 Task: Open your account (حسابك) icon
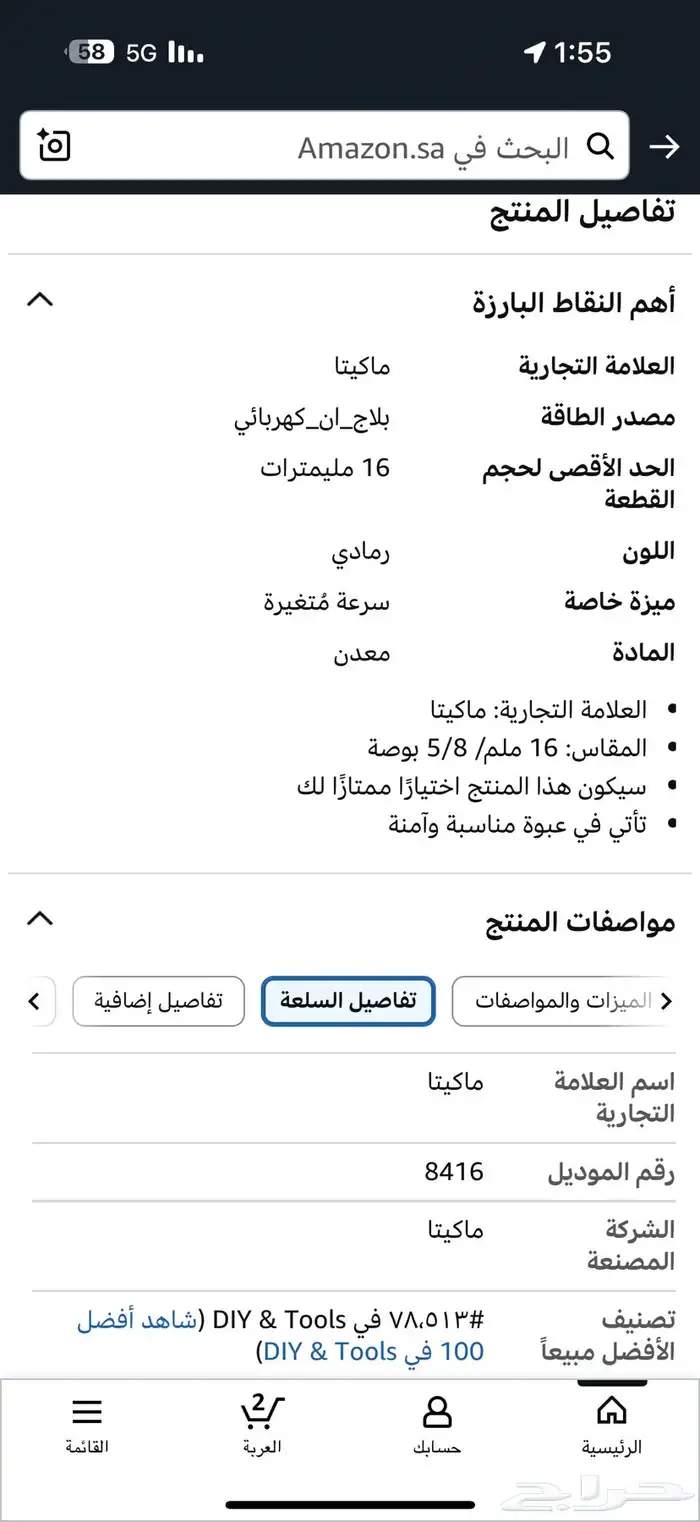pyautogui.click(x=437, y=1424)
